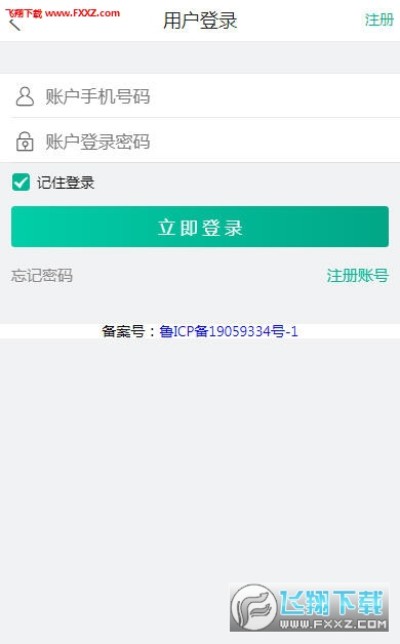Click the 备案号 label text
This screenshot has width=400, height=644.
[x=123, y=331]
